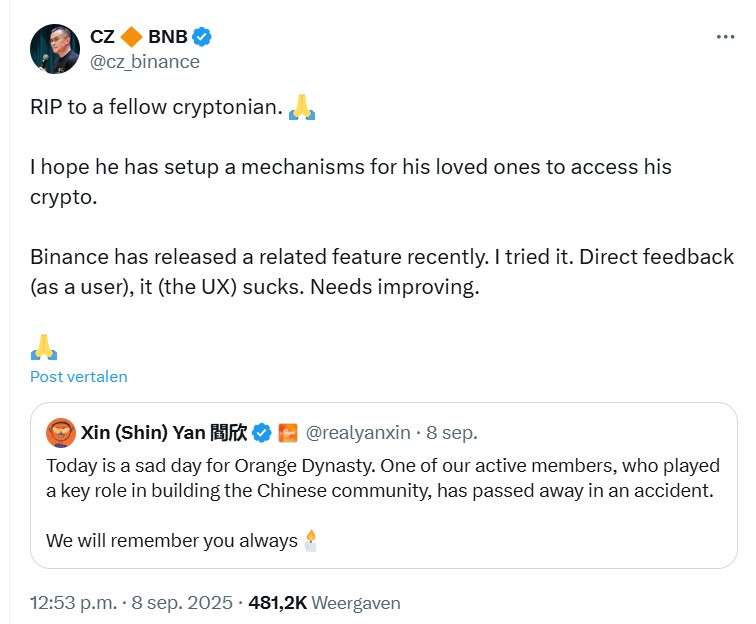Open the @realyanxin handle
The width and height of the screenshot is (756, 624).
click(357, 433)
